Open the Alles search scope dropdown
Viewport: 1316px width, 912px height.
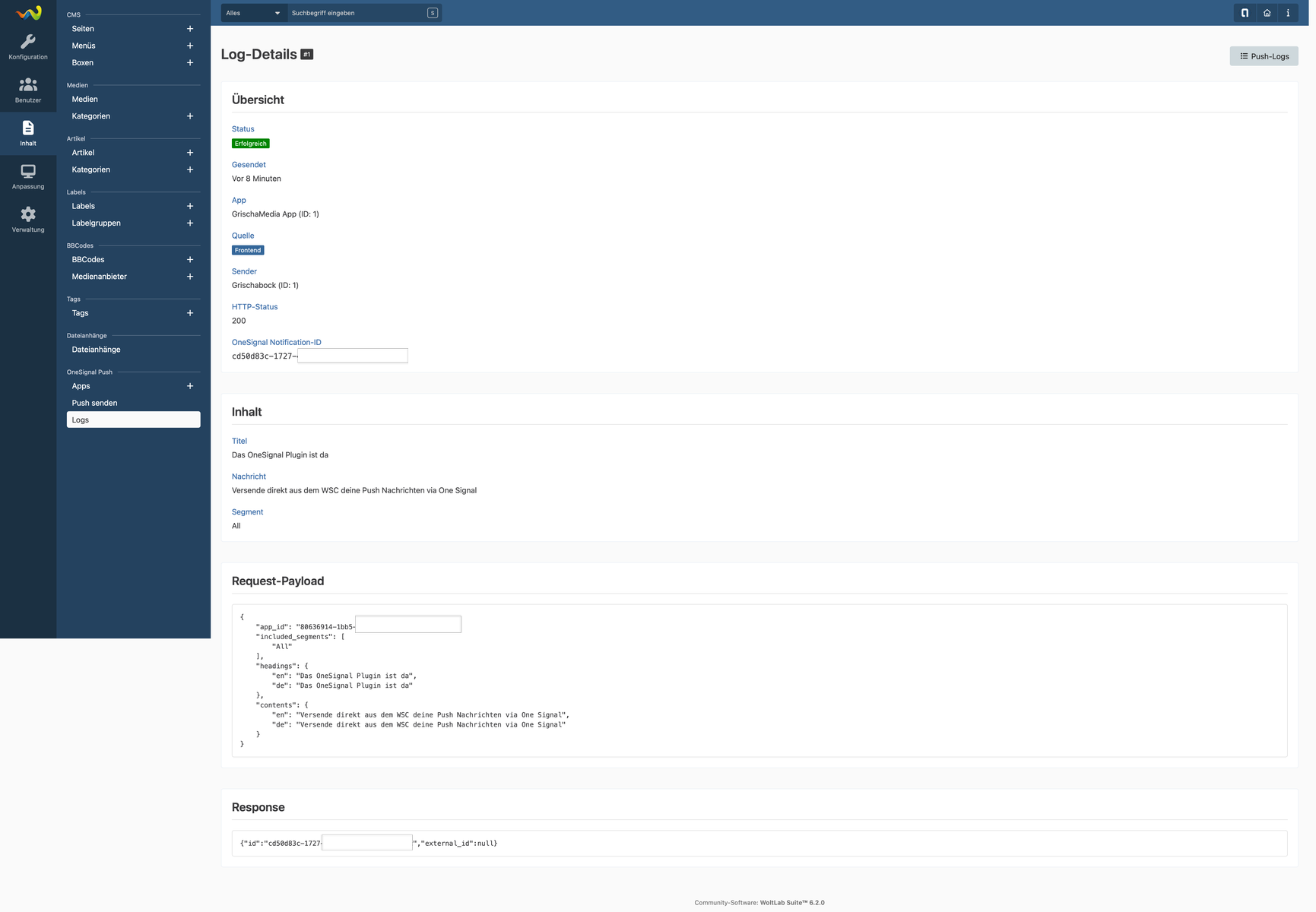tap(253, 13)
